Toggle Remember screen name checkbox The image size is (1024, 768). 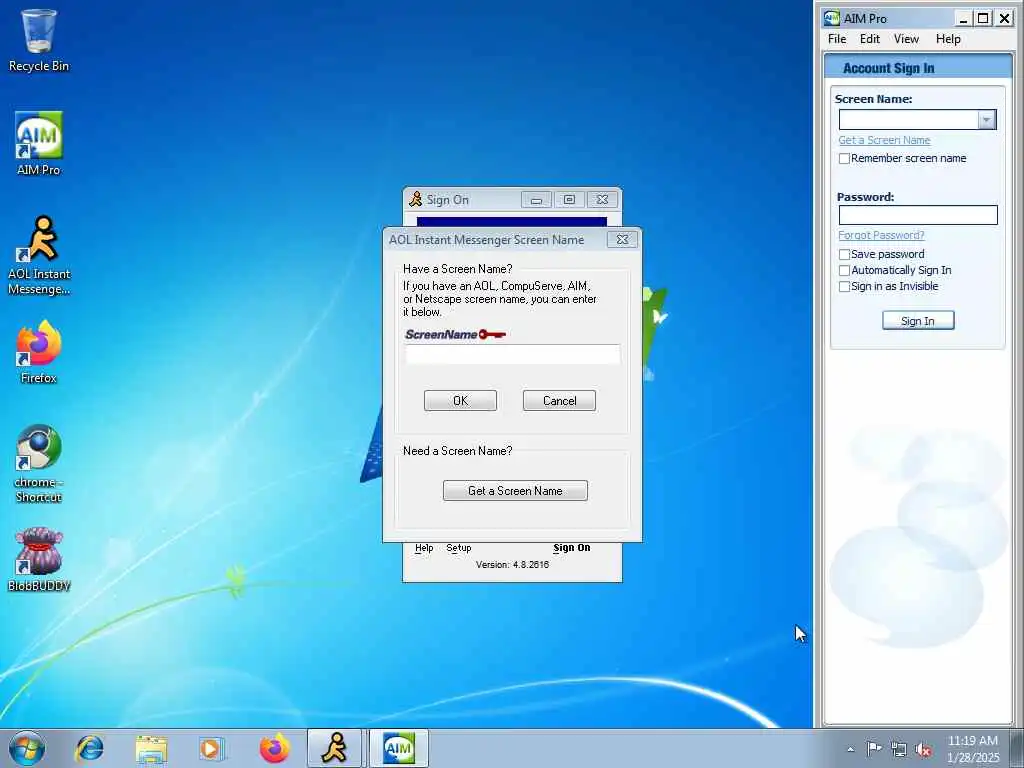[844, 158]
